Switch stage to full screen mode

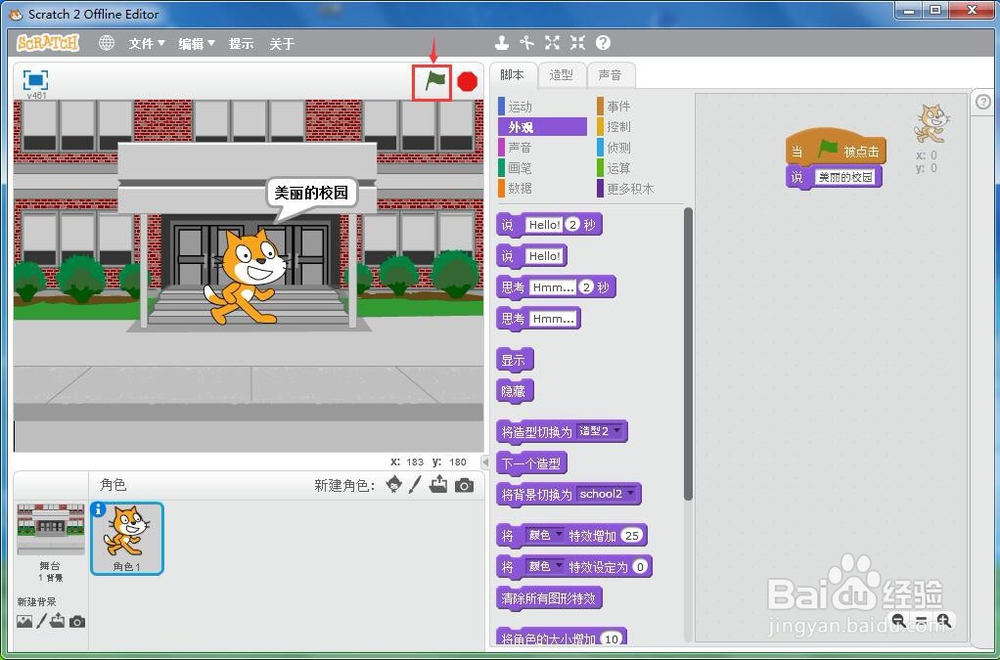pos(36,80)
